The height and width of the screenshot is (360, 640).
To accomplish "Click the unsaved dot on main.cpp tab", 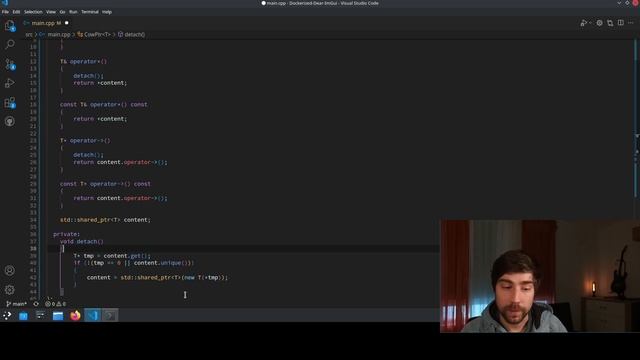I will click(67, 23).
